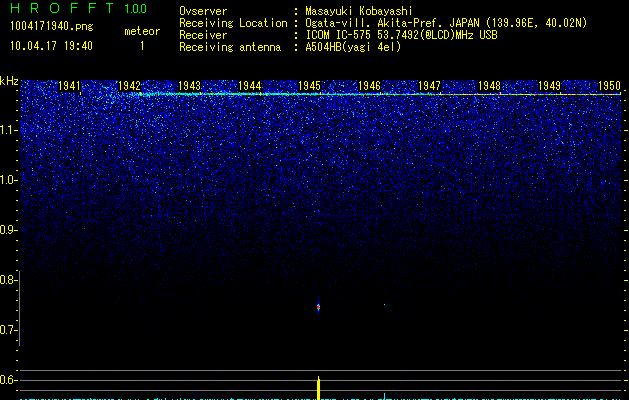Click time marker 1947
The height and width of the screenshot is (400, 629).
pyautogui.click(x=430, y=86)
